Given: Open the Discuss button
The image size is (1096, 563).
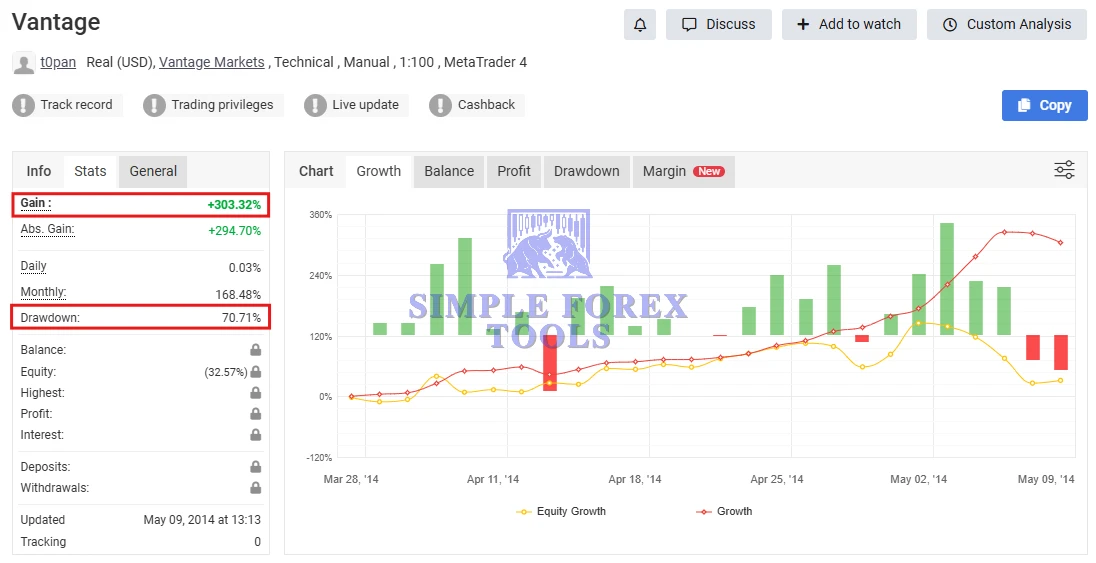Looking at the screenshot, I should [x=719, y=24].
